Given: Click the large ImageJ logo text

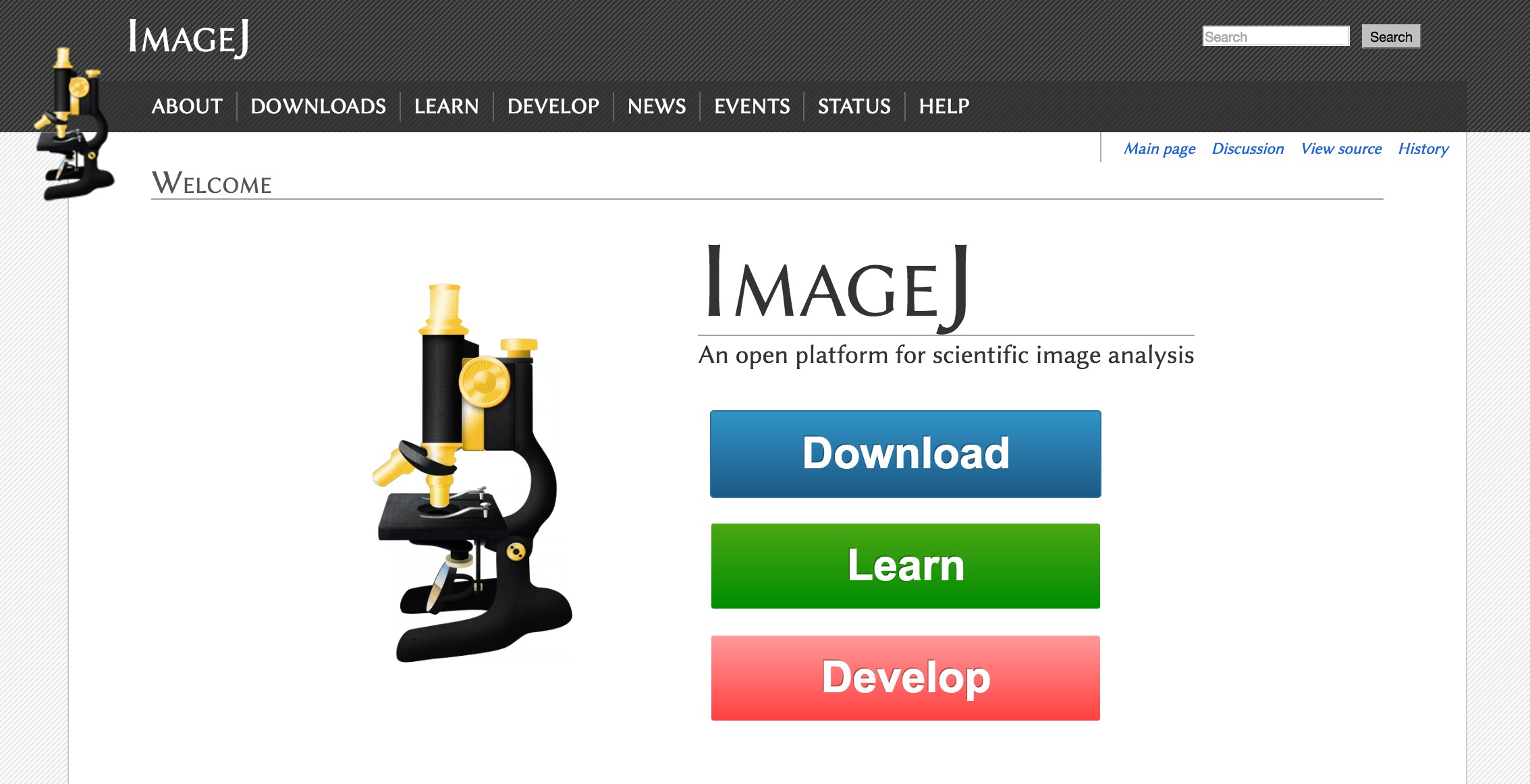Looking at the screenshot, I should coord(837,289).
